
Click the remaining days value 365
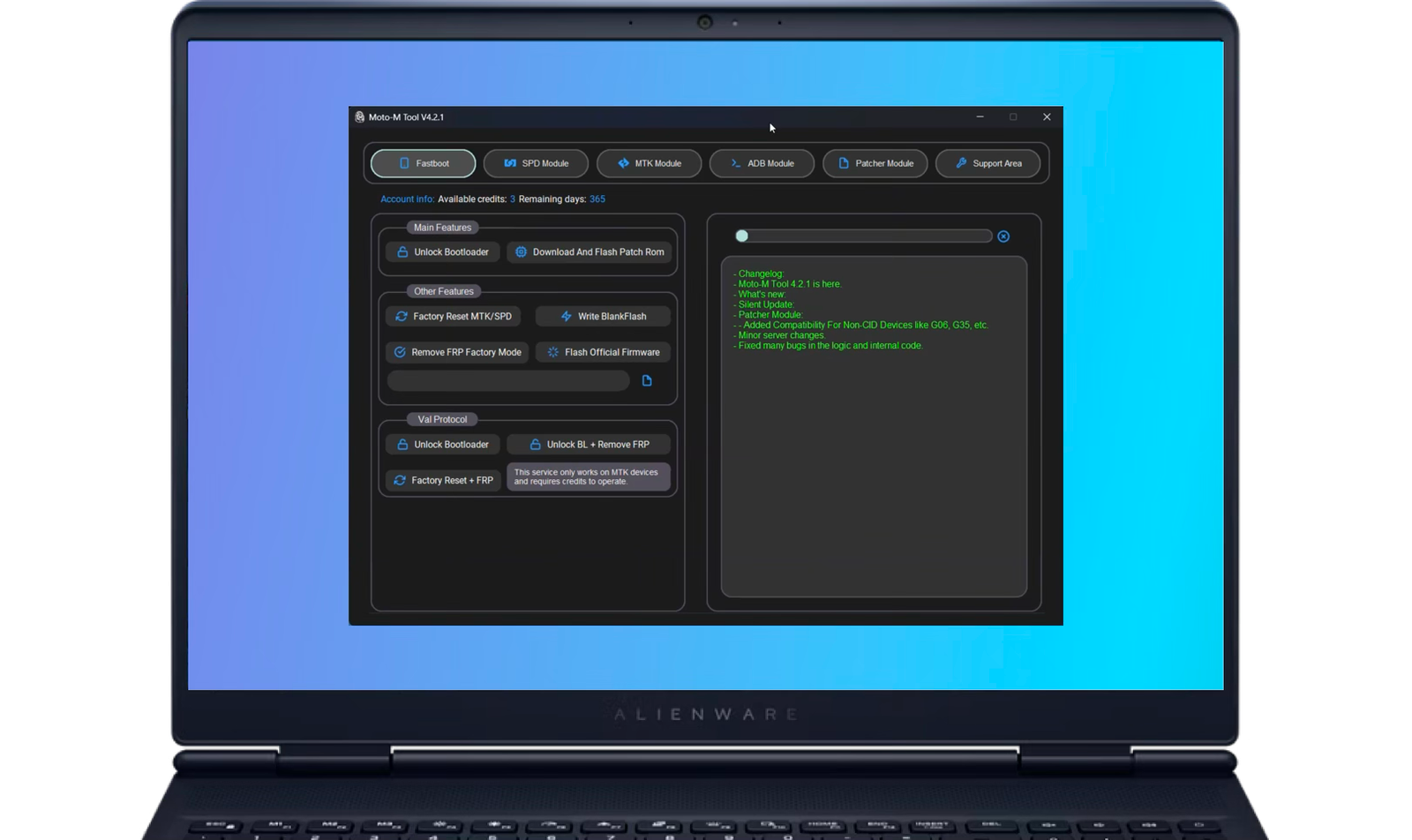coord(597,199)
